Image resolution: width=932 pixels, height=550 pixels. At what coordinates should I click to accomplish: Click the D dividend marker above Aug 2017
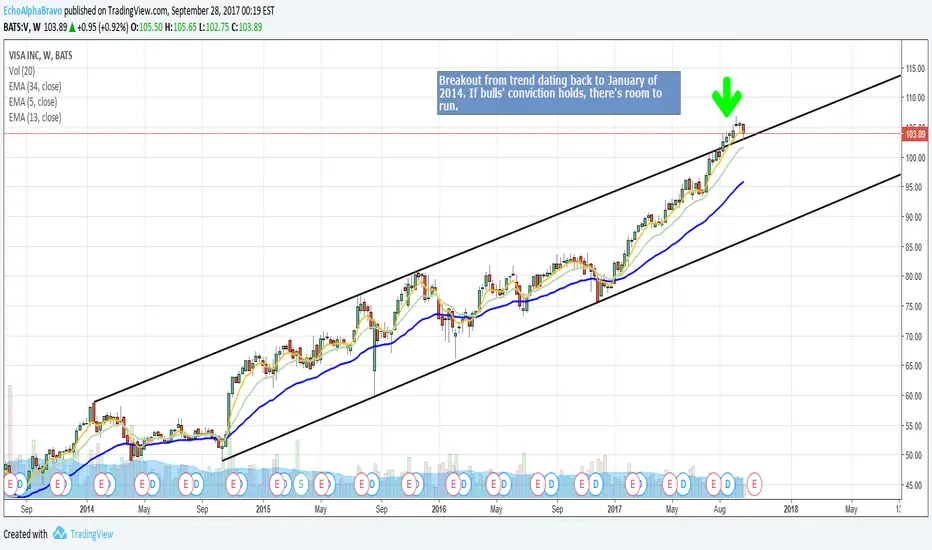click(x=727, y=485)
